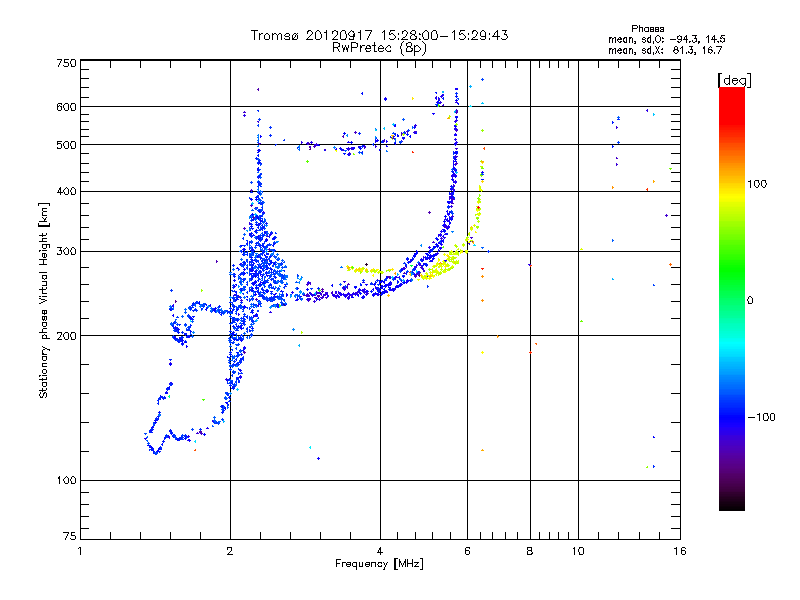
Task: Click the x-axis tick label "1"
Action: pyautogui.click(x=80, y=551)
